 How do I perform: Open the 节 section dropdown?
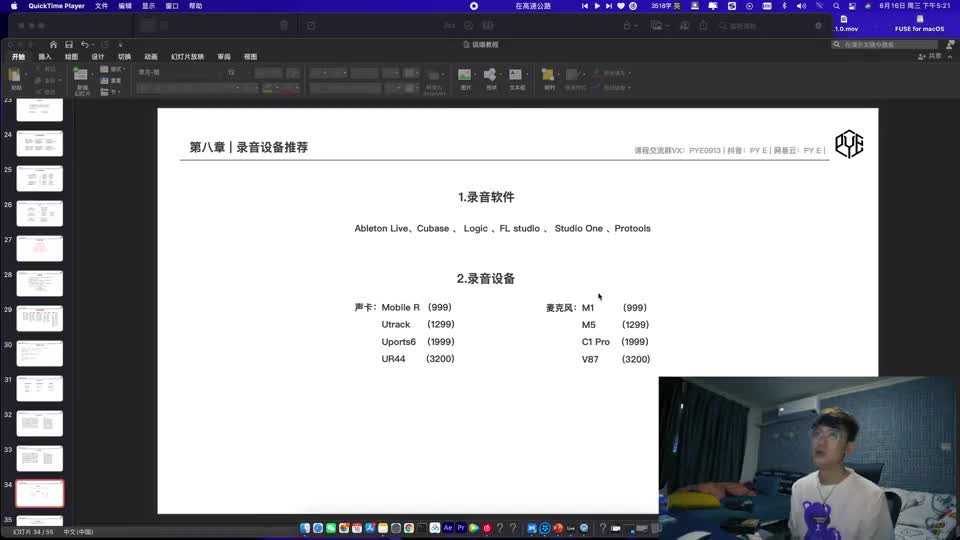click(x=111, y=92)
